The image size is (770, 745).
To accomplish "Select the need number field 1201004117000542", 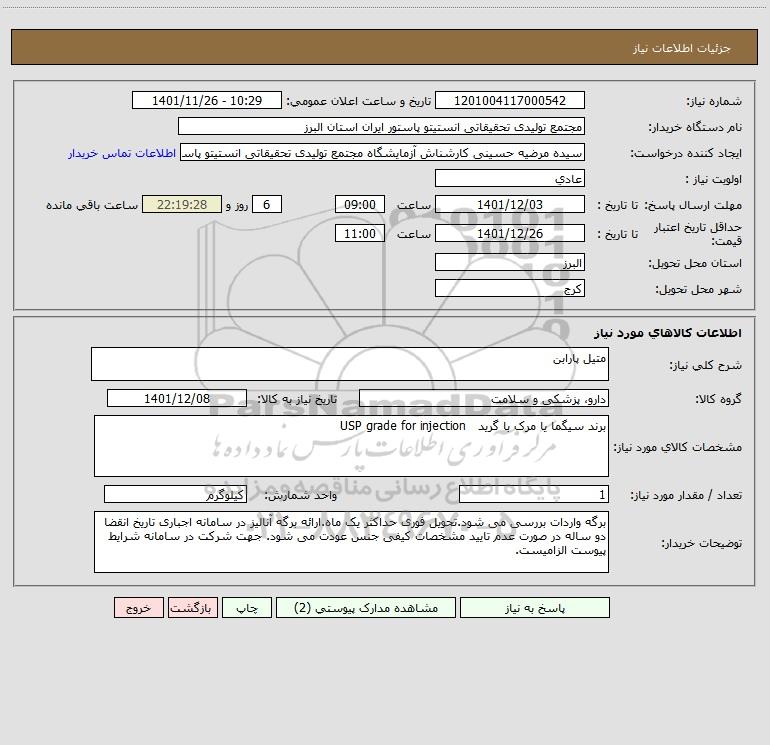I will pyautogui.click(x=510, y=101).
